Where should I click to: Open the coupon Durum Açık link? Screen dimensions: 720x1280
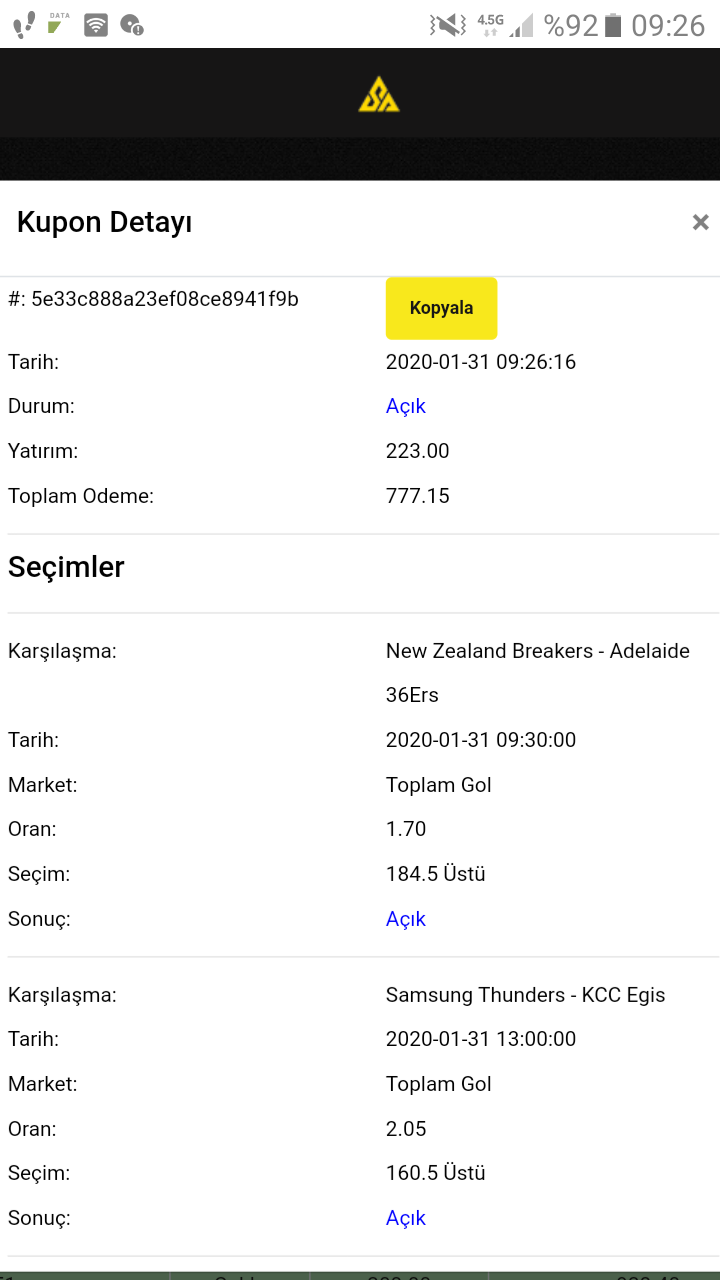(406, 406)
